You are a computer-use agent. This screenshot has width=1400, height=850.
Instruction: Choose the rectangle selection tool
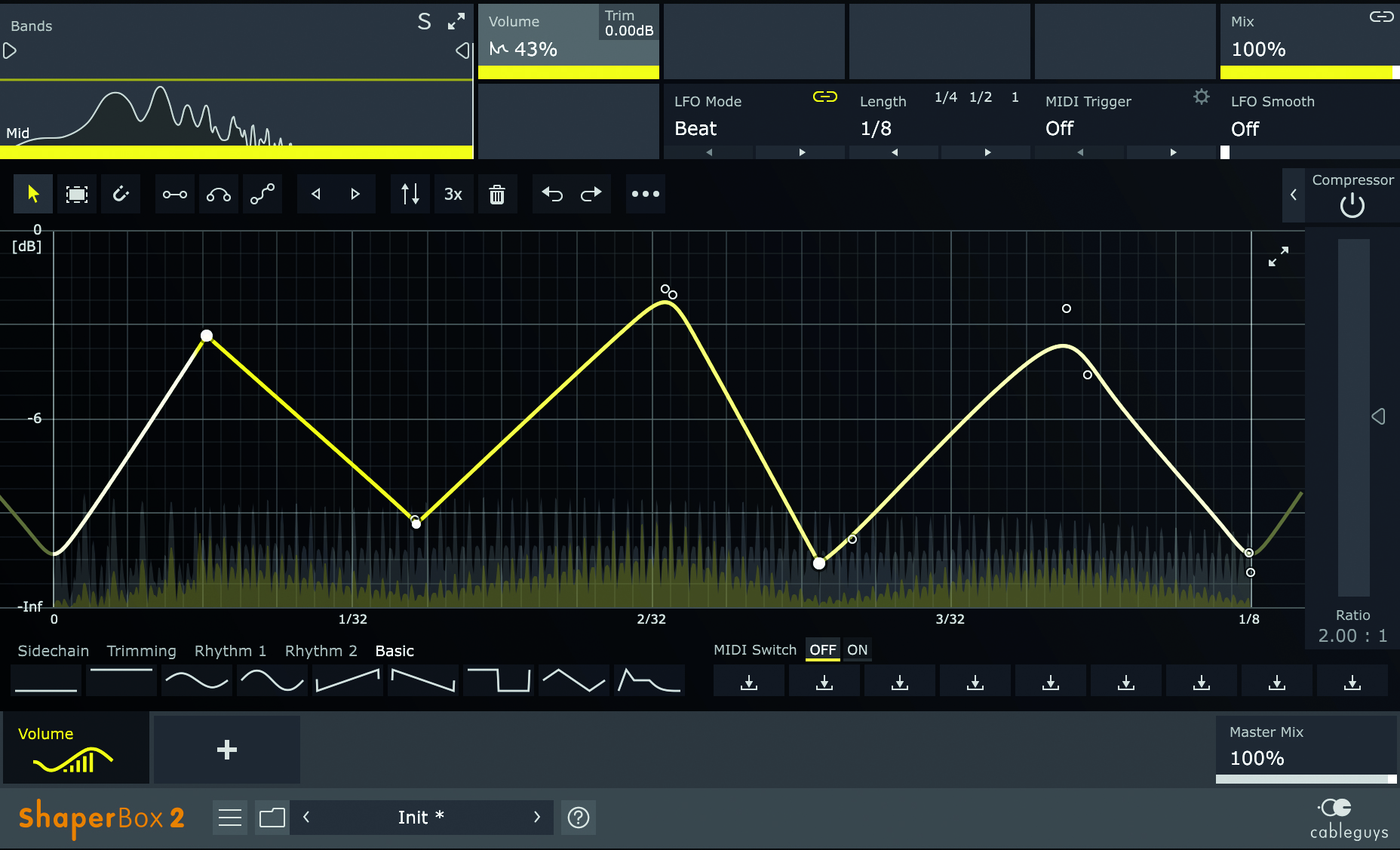tap(77, 195)
